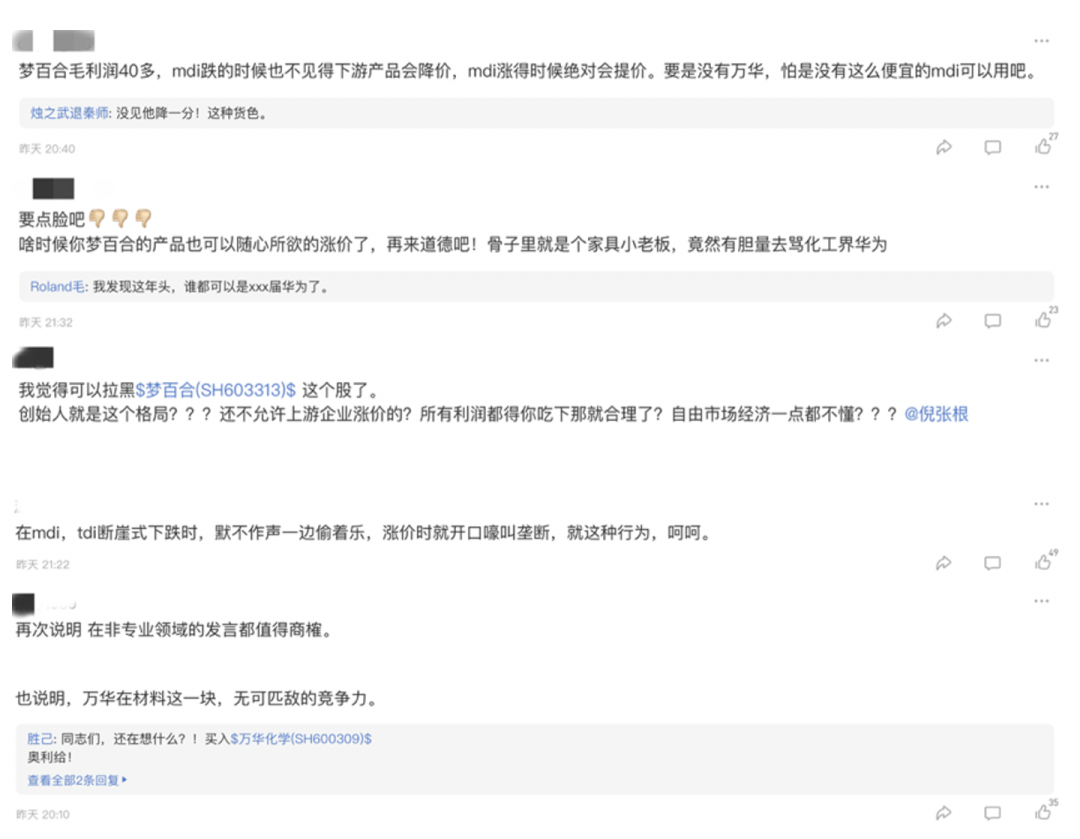Viewport: 1080px width, 839px height.
Task: Share the post timestamped 昨天 20:40
Action: 944,147
